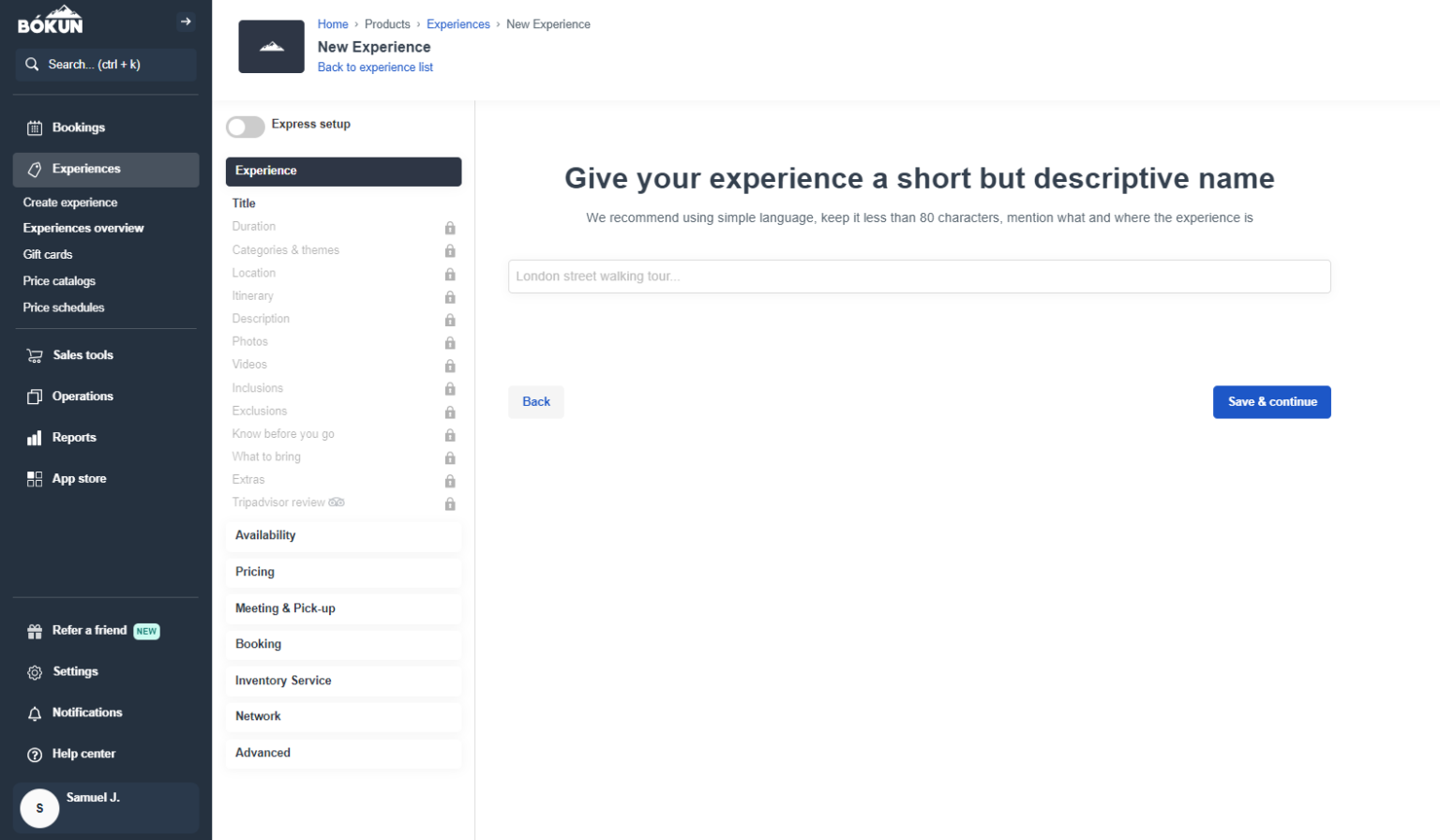Open Sales tools via the shopping cart icon
Viewport: 1440px width, 840px height.
[x=35, y=354]
